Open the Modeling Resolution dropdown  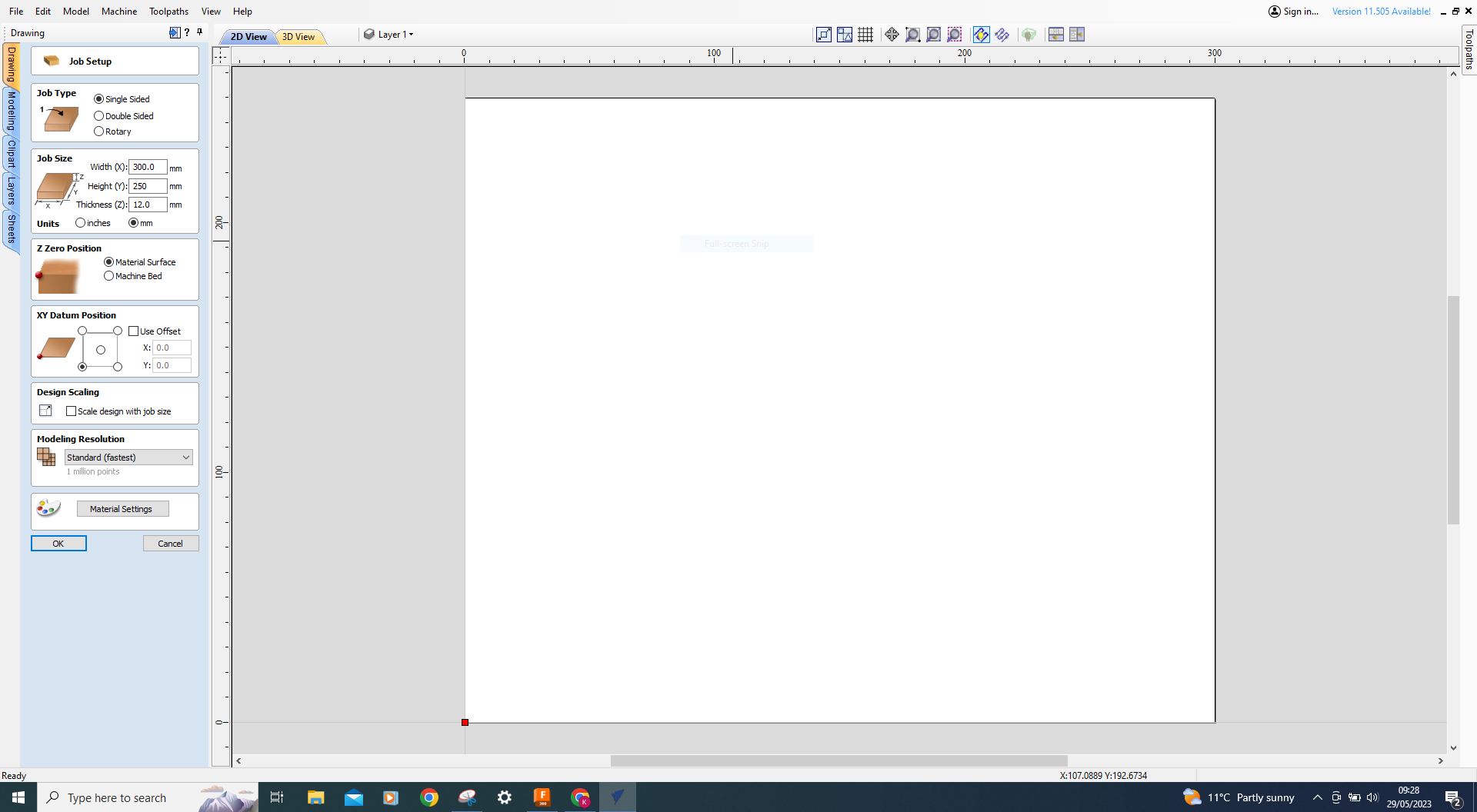point(128,458)
